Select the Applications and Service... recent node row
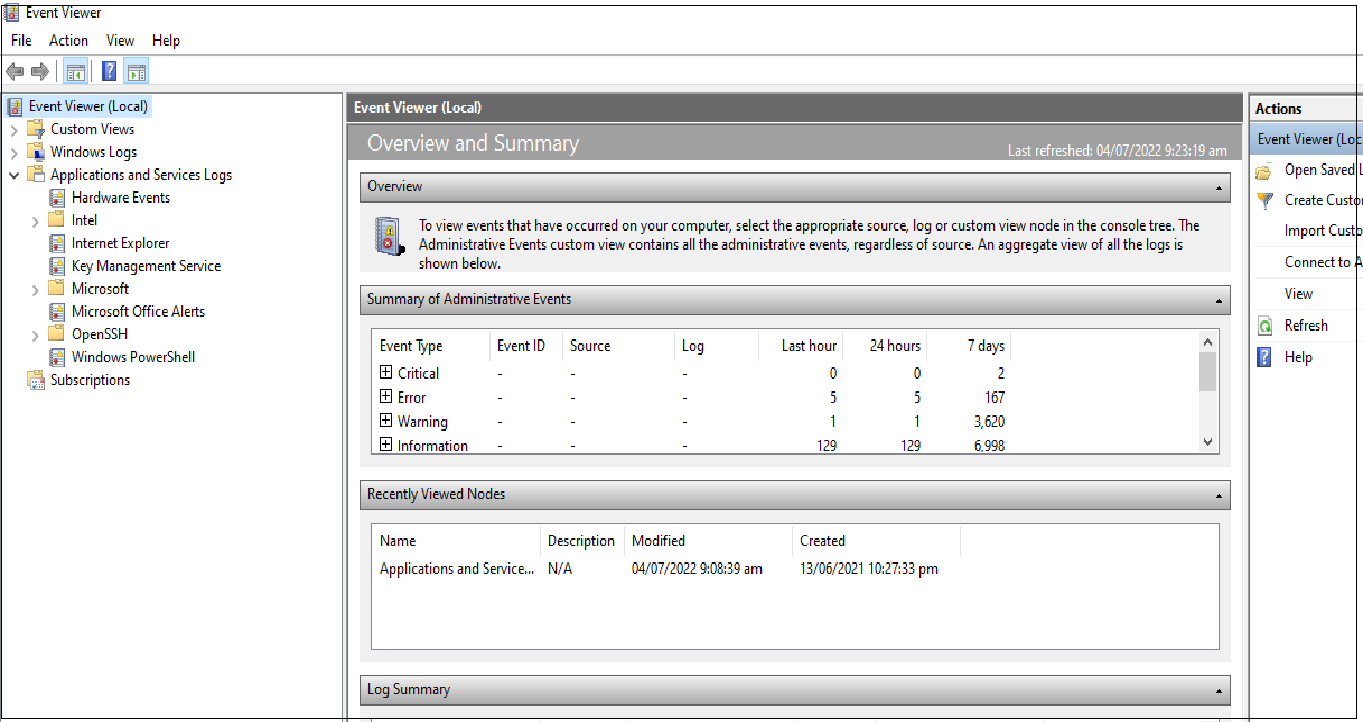This screenshot has height=722, width=1363. point(795,569)
